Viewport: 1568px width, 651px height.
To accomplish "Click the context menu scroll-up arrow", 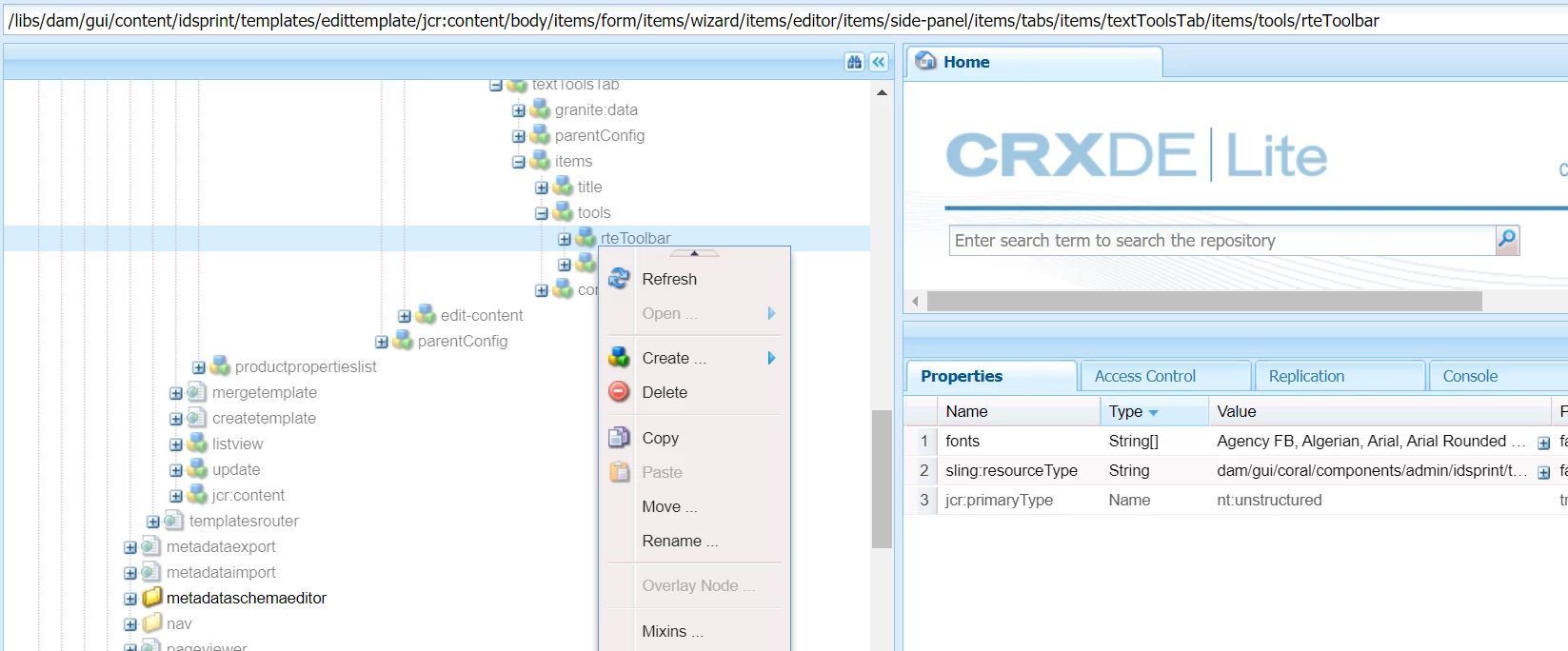I will [x=694, y=253].
